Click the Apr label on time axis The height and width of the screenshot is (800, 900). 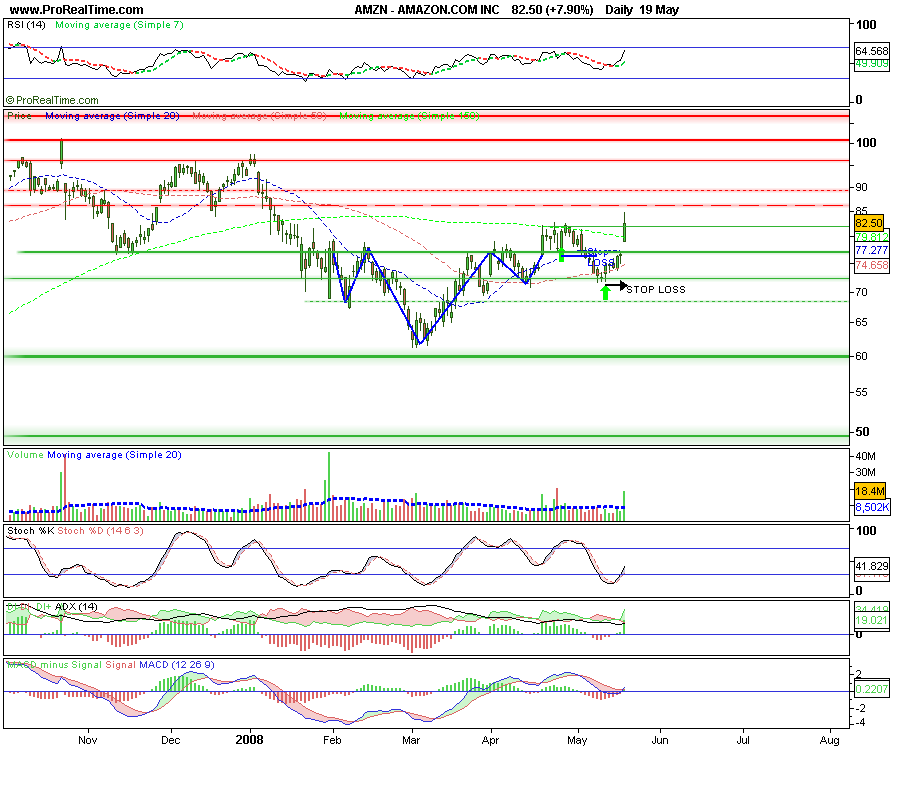coord(490,740)
